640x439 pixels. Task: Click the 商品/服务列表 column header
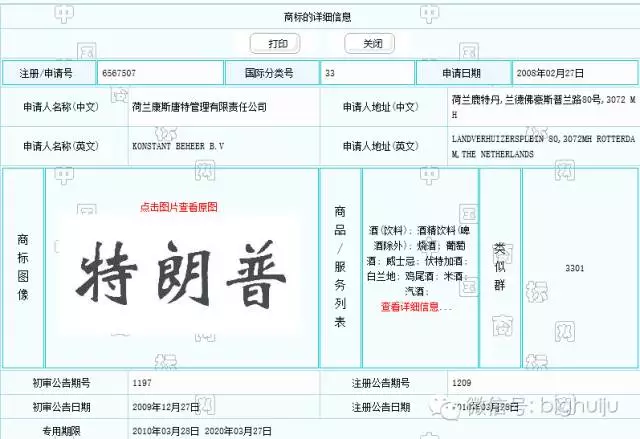(x=339, y=267)
